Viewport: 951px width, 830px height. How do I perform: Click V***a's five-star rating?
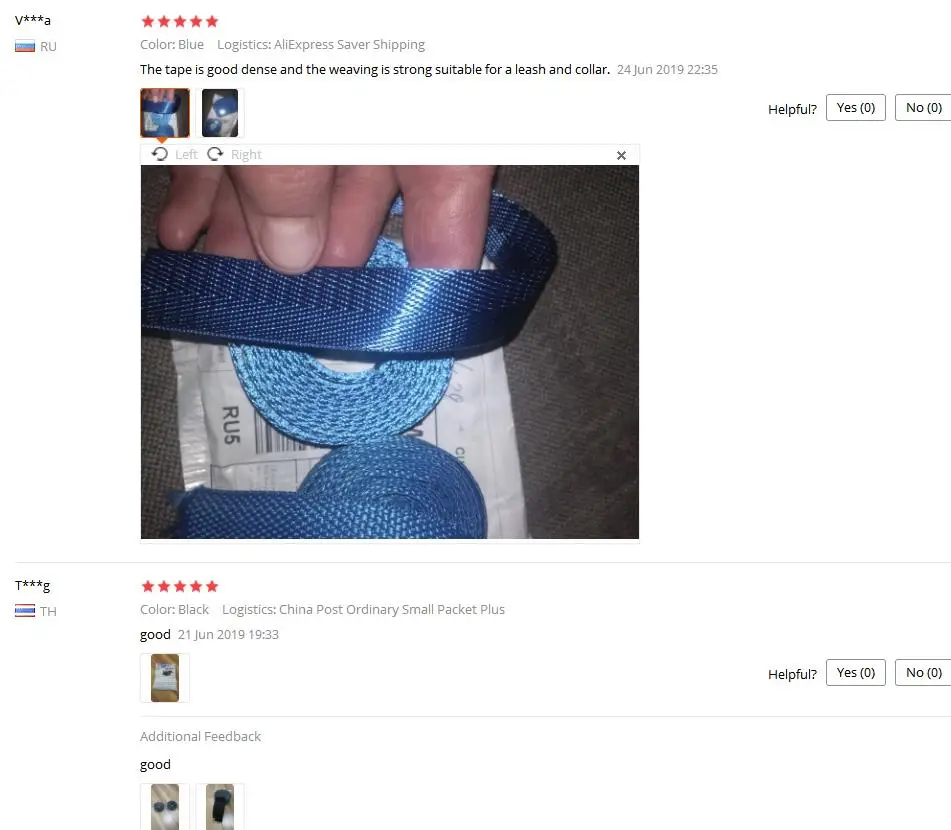pyautogui.click(x=180, y=22)
